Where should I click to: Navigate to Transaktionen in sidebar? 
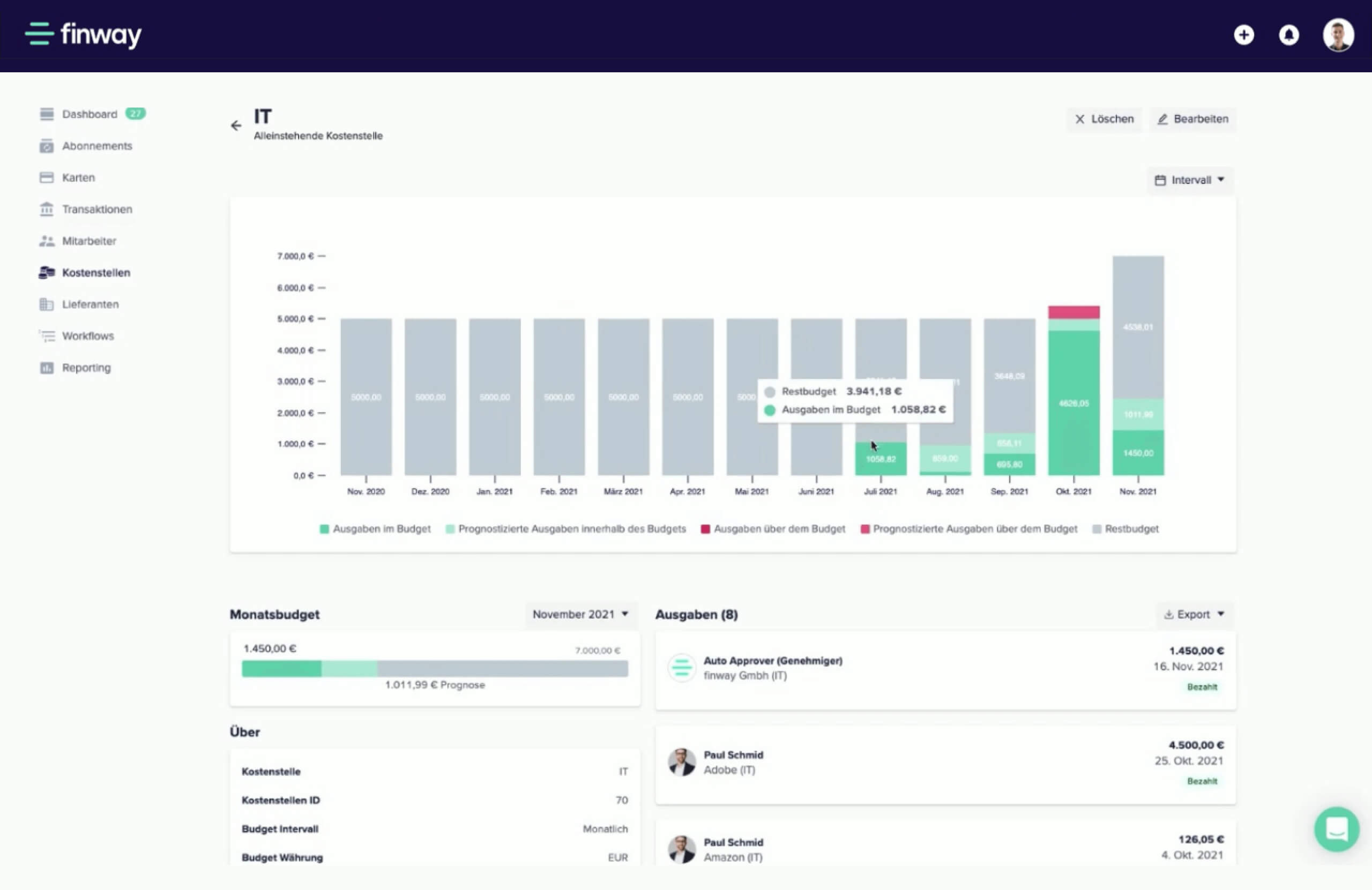pos(97,210)
